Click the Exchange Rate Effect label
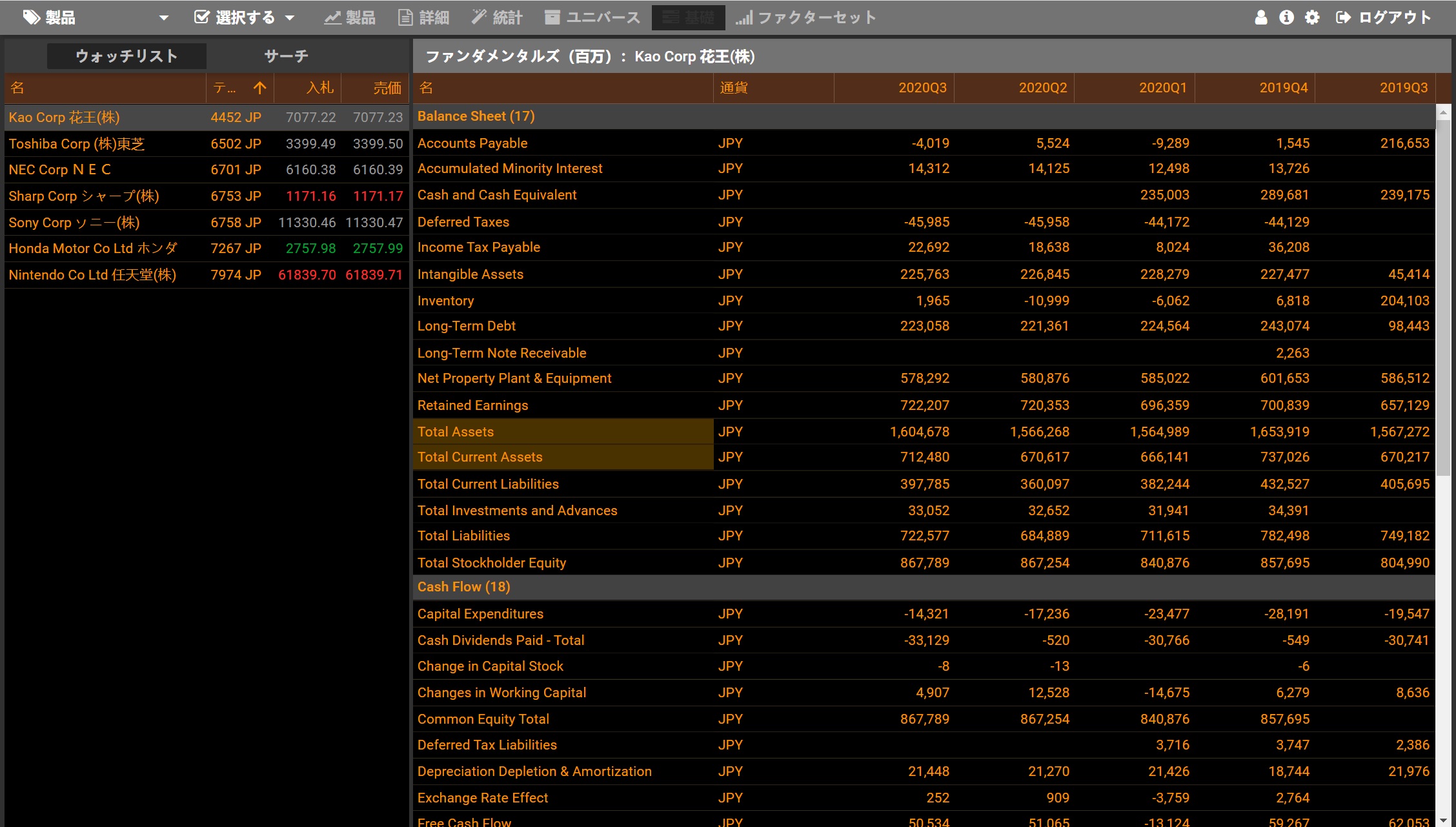1456x827 pixels. 482,798
